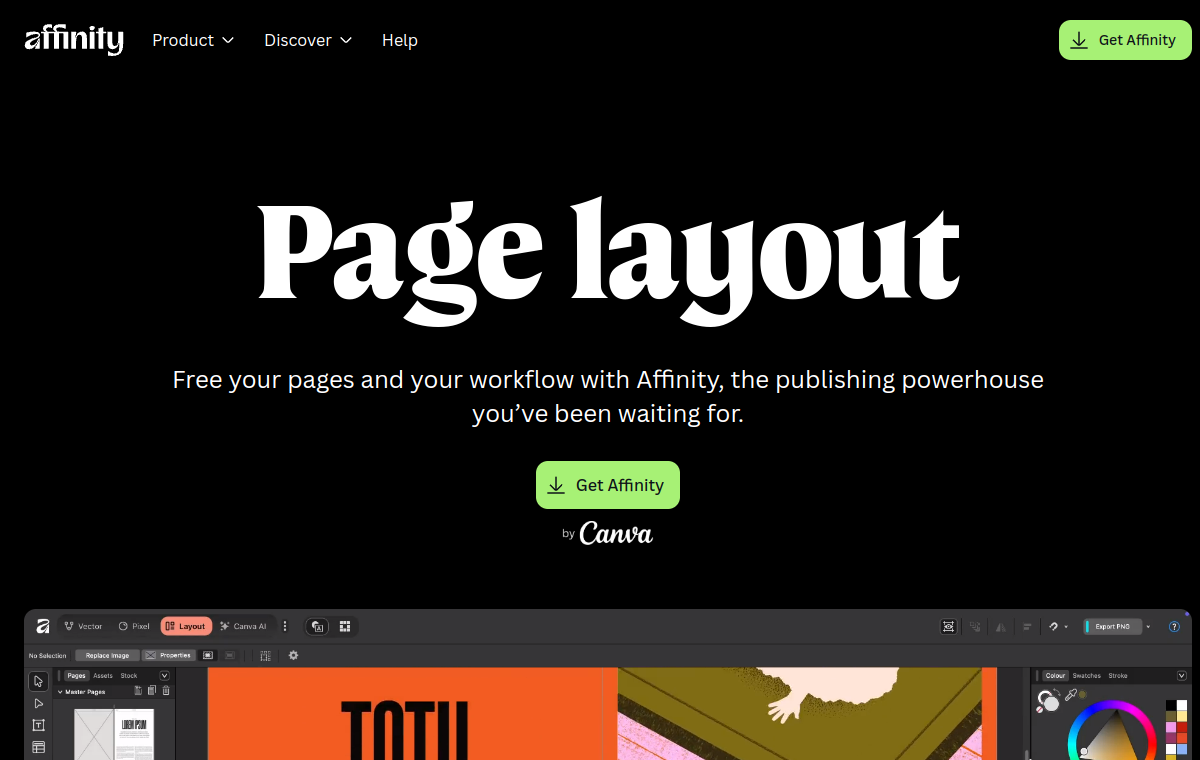Open the export dropdown arrow beside Export PNG
Image resolution: width=1200 pixels, height=760 pixels.
point(1148,627)
